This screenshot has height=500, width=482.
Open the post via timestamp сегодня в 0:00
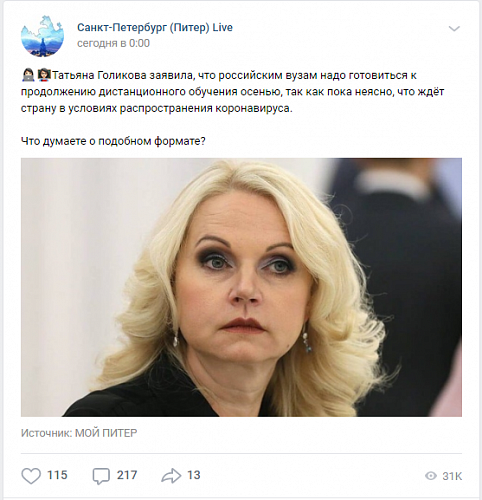point(113,43)
